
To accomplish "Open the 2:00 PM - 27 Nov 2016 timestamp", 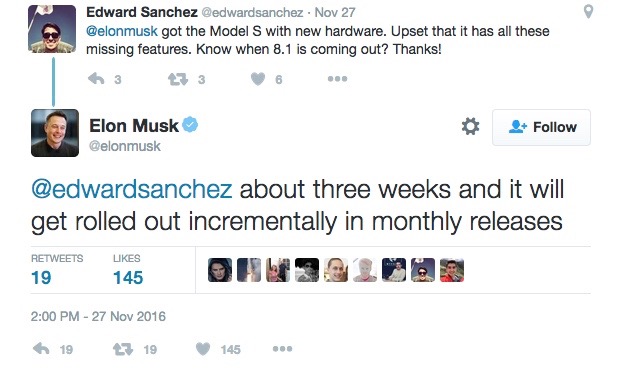I will point(98,316).
